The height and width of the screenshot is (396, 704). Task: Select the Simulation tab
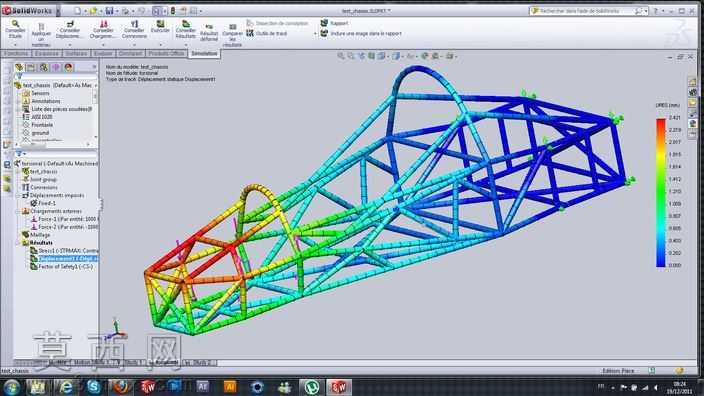point(204,53)
